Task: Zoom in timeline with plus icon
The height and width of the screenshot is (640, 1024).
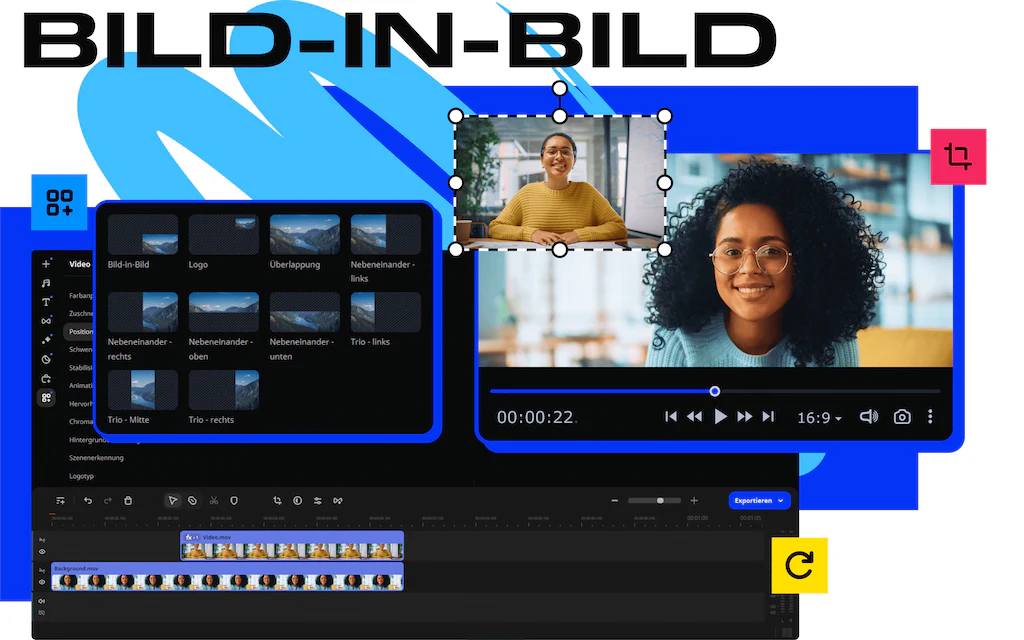Action: (x=694, y=500)
